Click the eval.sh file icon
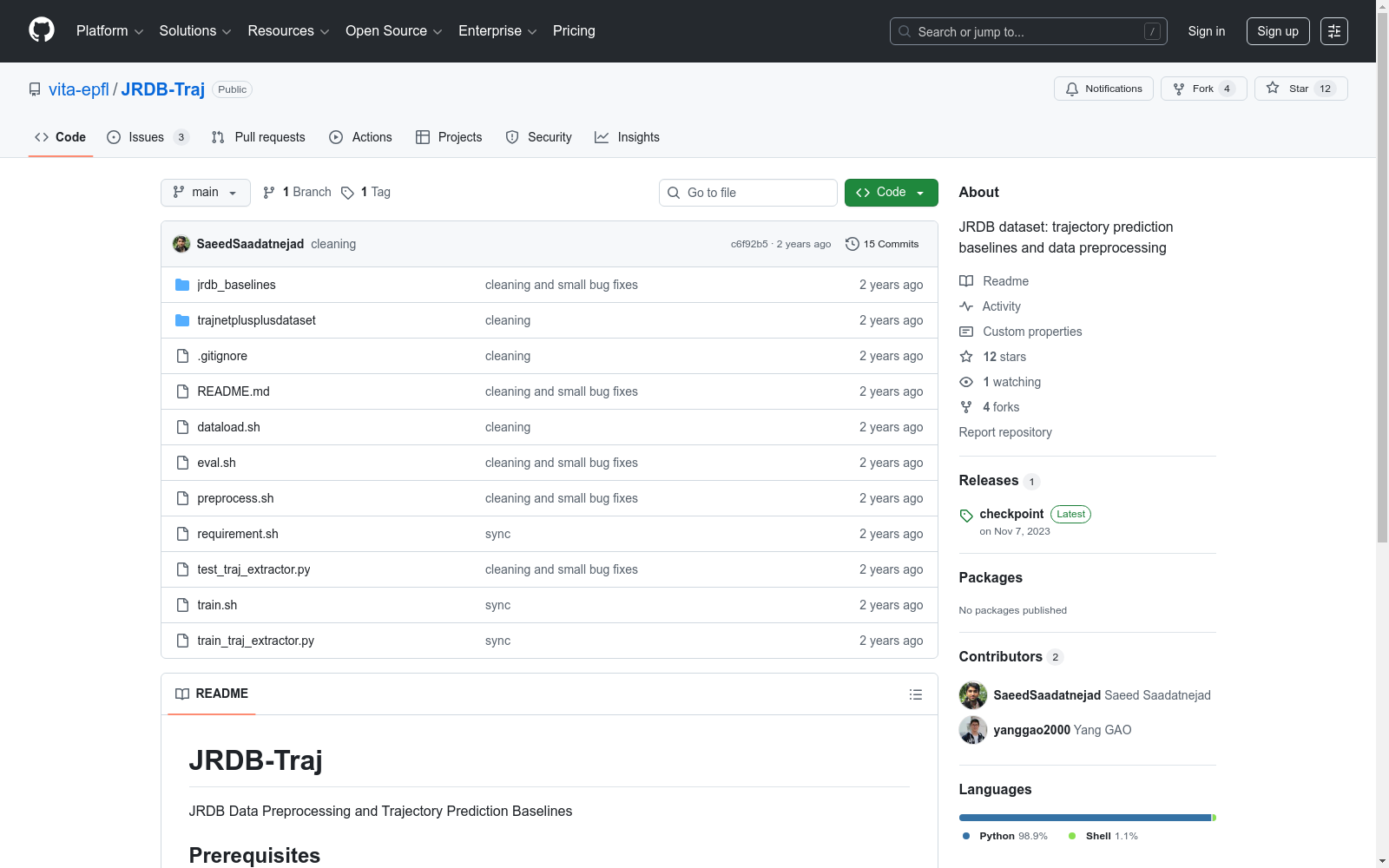Screen dimensions: 1389x868 [x=182, y=463]
